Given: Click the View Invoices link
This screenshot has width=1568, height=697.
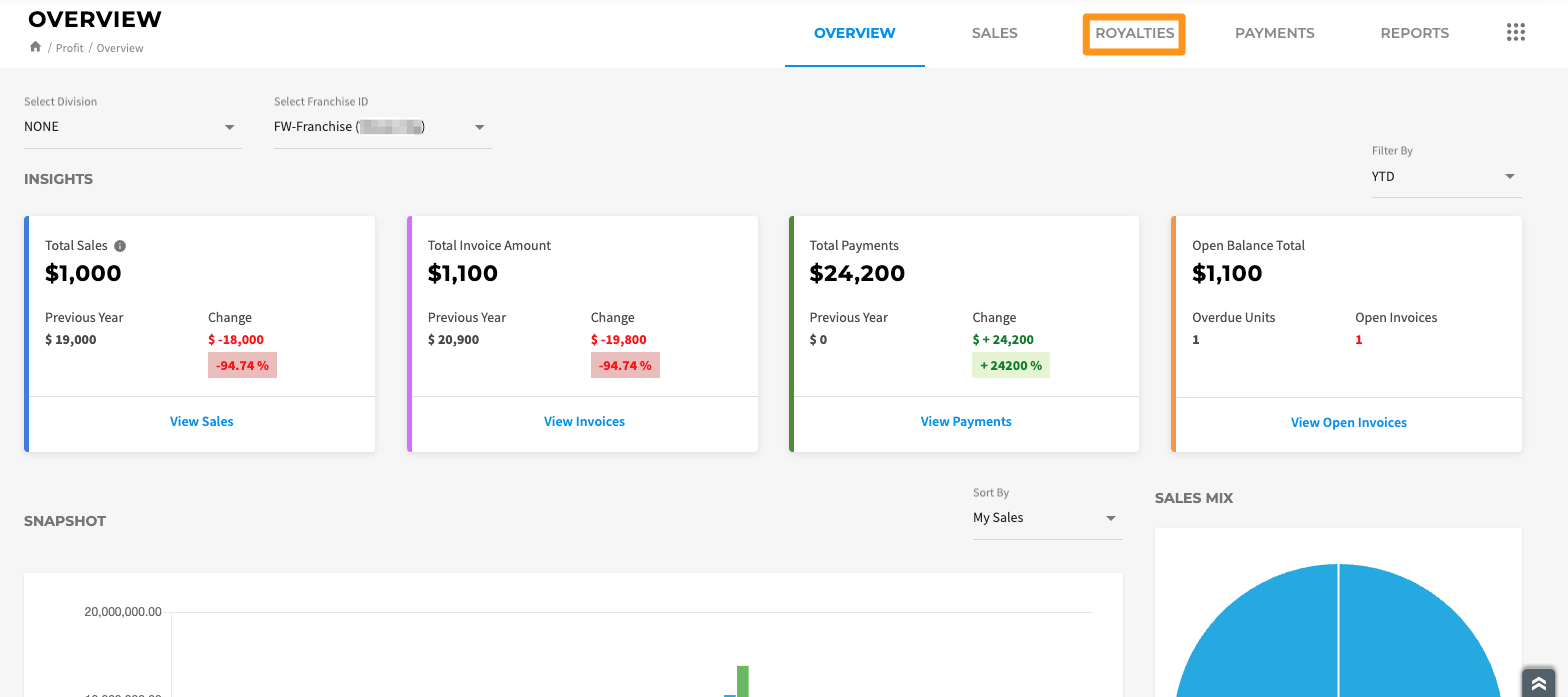Looking at the screenshot, I should (585, 422).
